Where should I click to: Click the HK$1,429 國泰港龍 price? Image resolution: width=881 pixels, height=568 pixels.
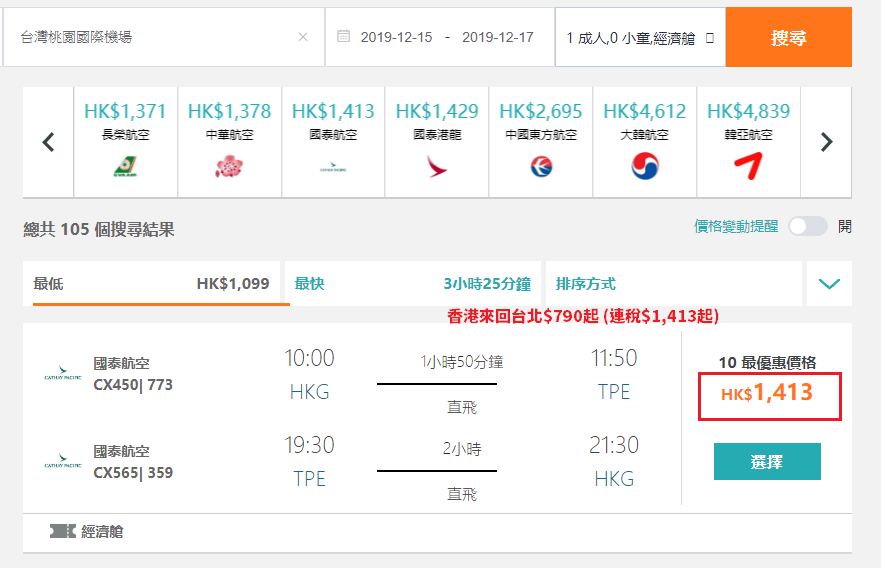point(437,111)
